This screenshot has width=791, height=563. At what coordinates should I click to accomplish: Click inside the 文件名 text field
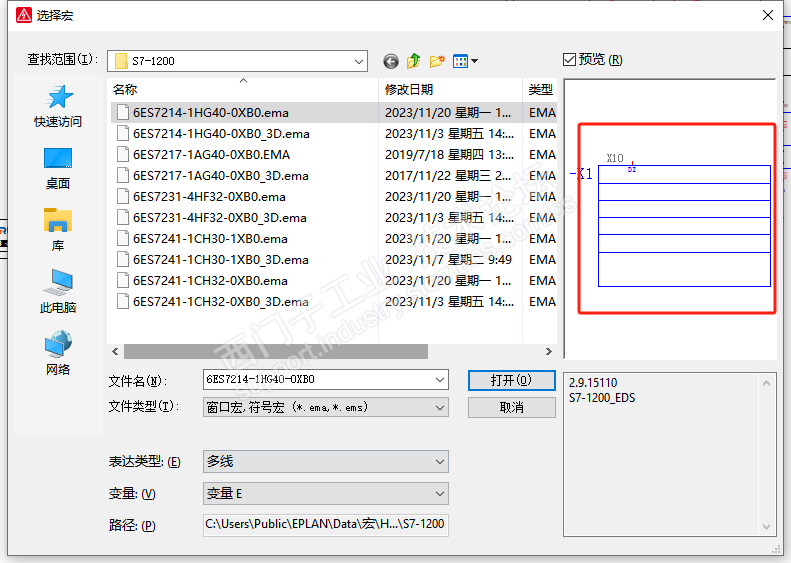(x=318, y=379)
